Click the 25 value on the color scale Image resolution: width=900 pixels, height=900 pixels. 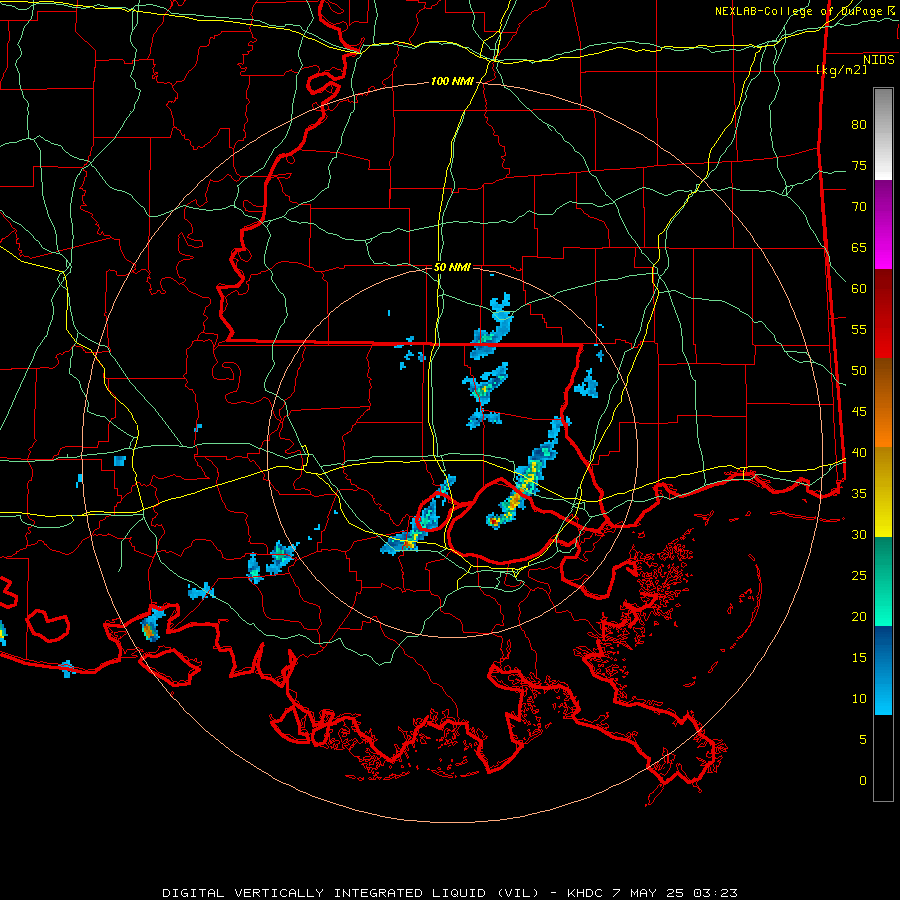(859, 576)
